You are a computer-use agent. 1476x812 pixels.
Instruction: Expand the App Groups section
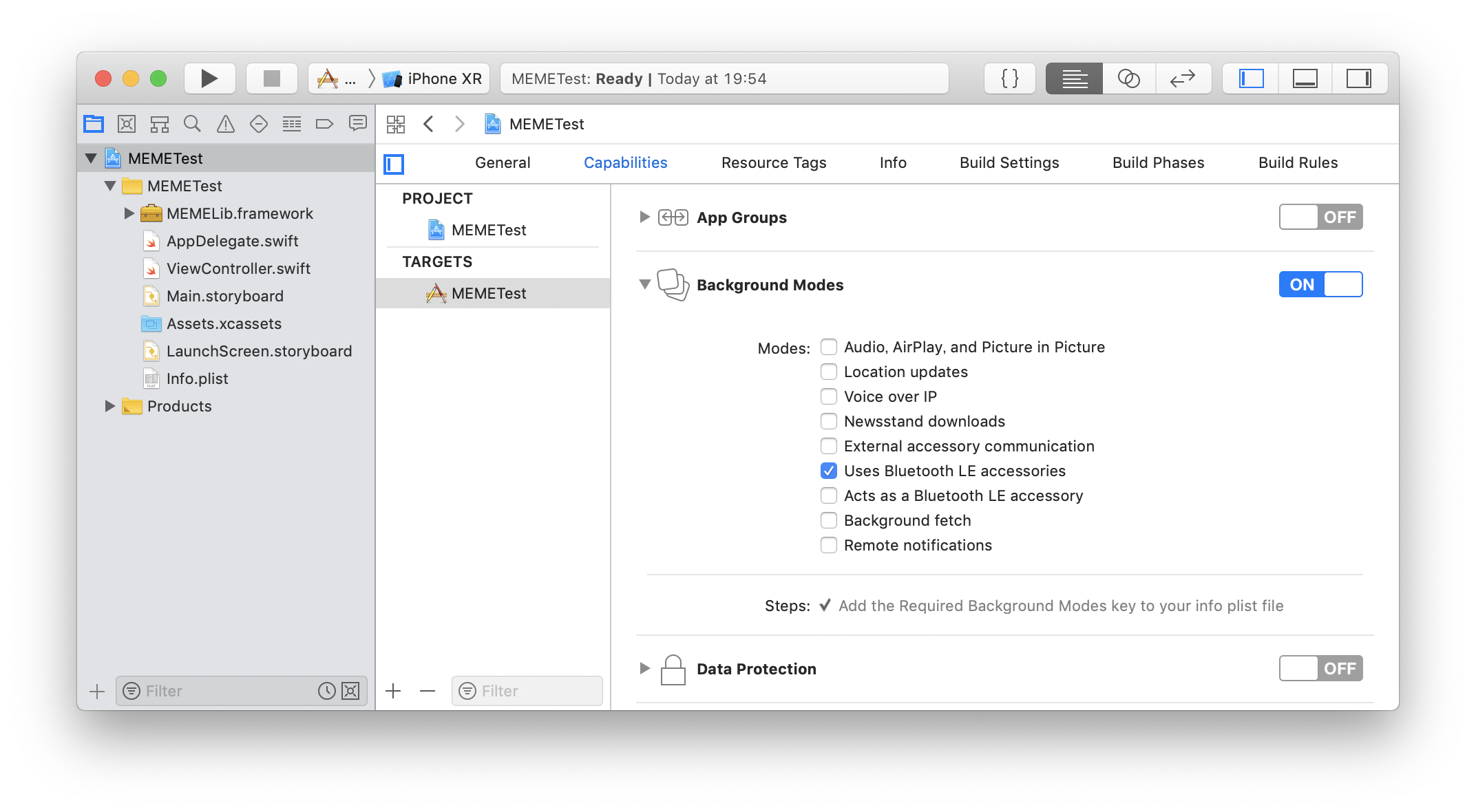pyautogui.click(x=644, y=217)
